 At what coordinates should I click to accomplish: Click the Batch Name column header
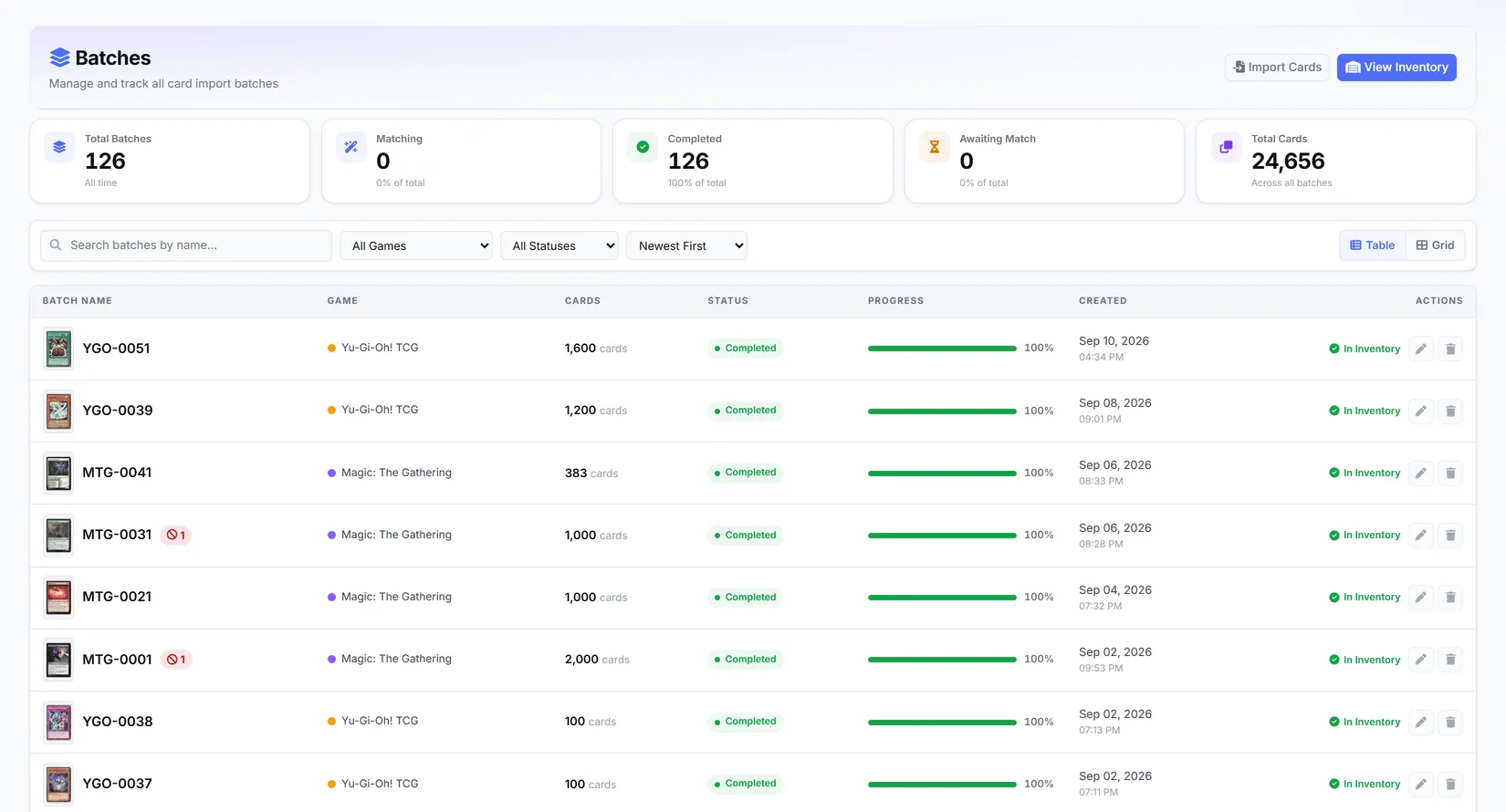78,301
